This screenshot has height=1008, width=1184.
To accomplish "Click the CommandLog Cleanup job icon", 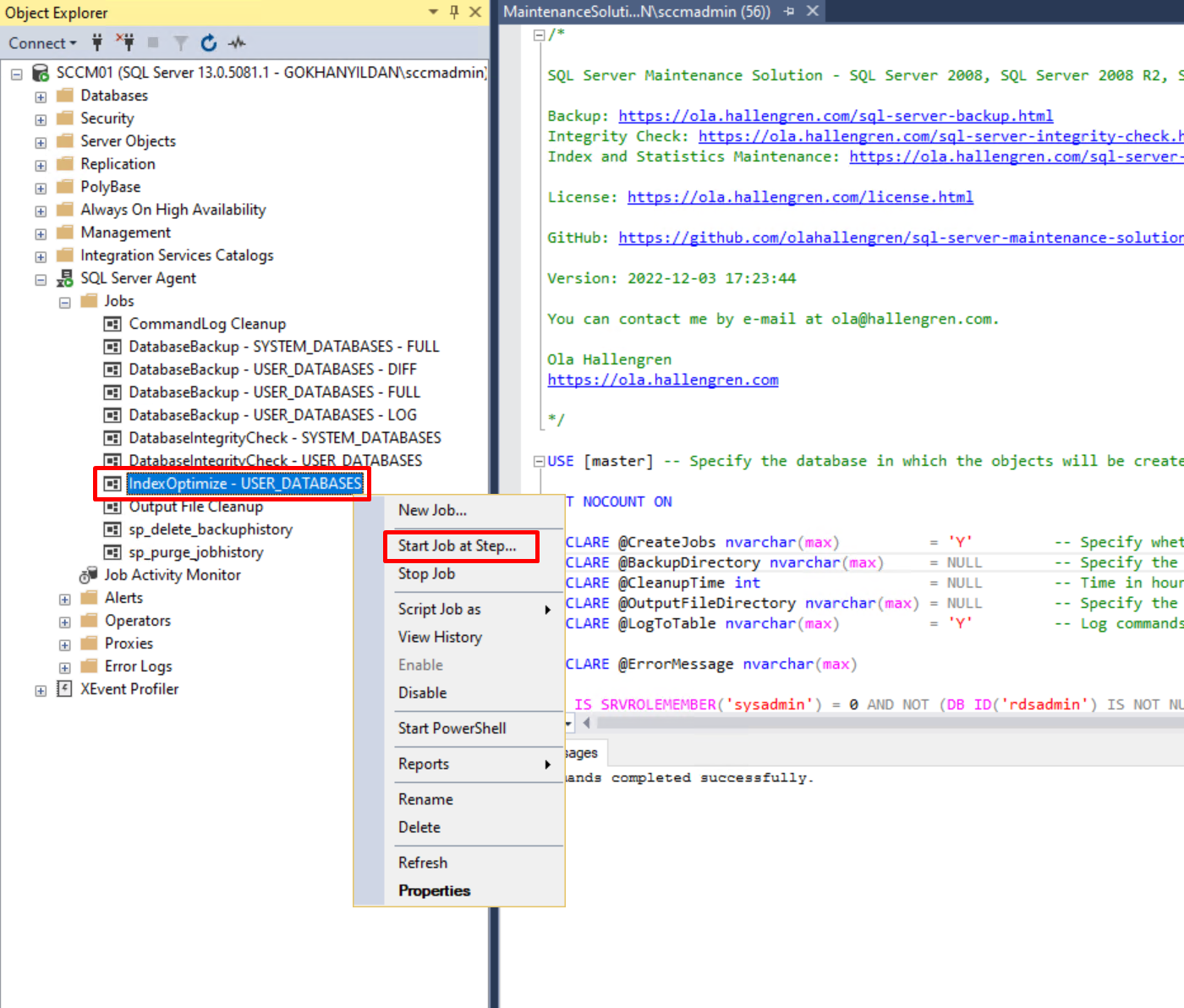I will [112, 324].
